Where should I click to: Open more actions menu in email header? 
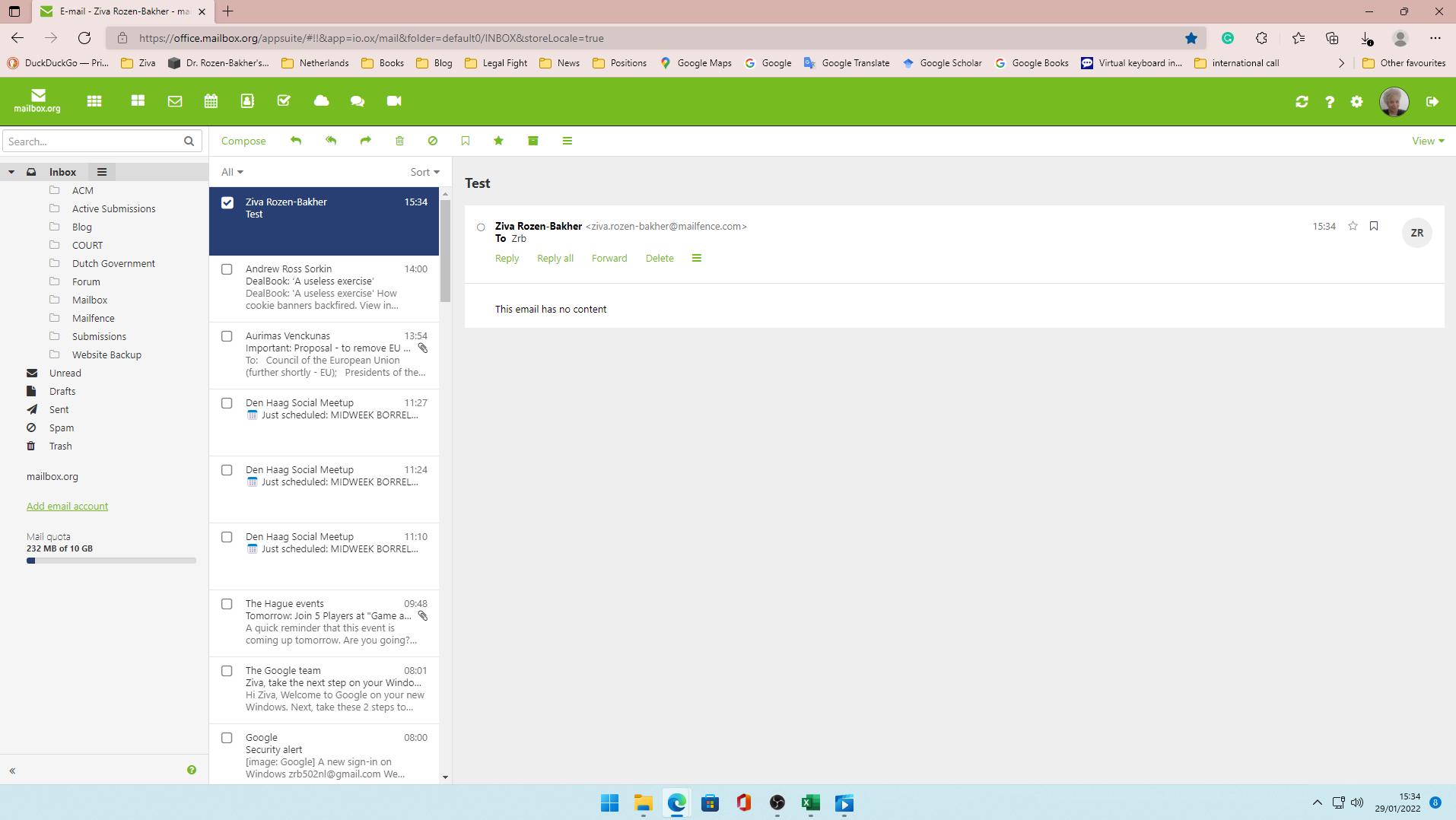coord(696,258)
